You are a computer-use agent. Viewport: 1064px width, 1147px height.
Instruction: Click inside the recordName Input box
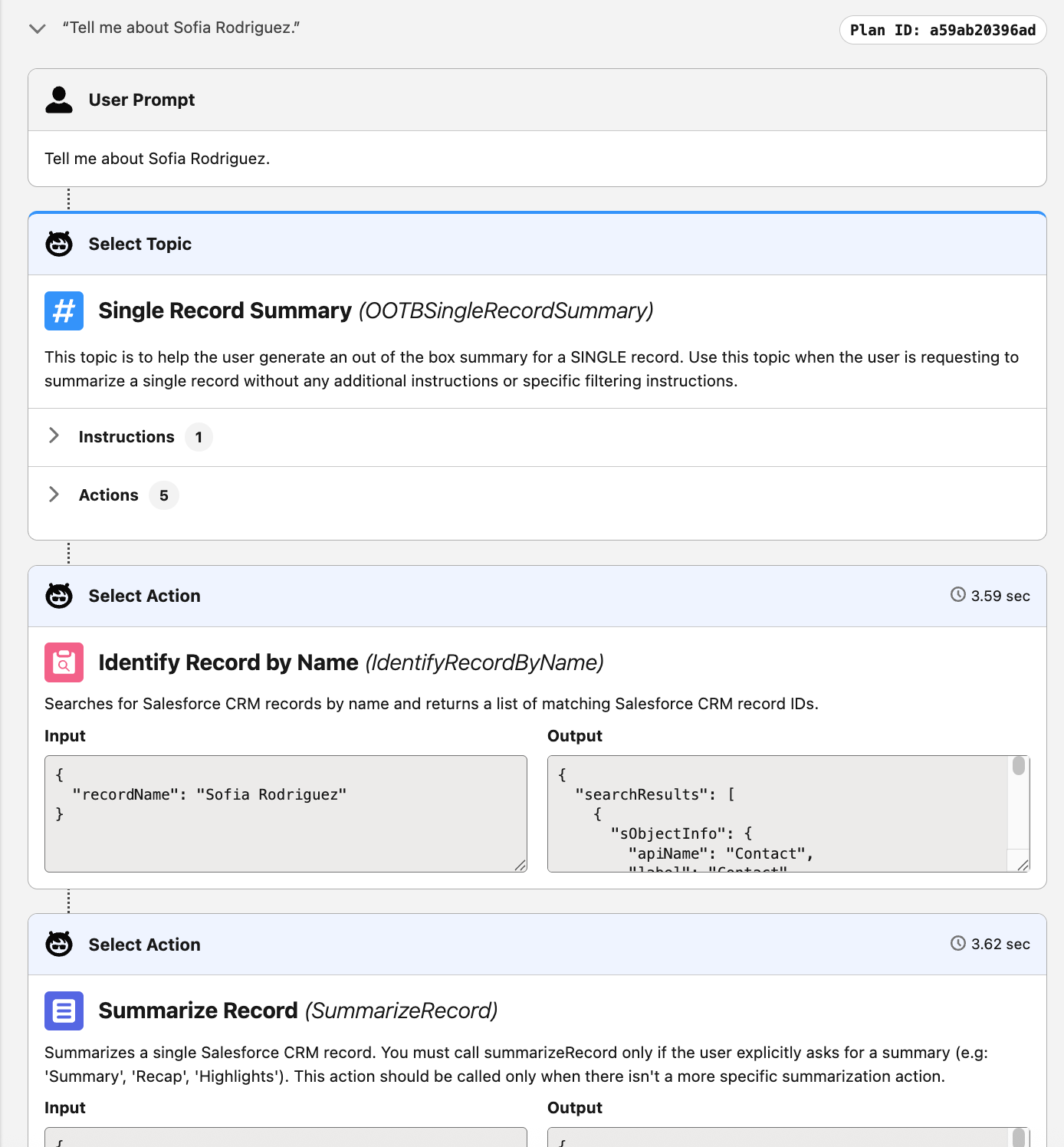point(285,828)
